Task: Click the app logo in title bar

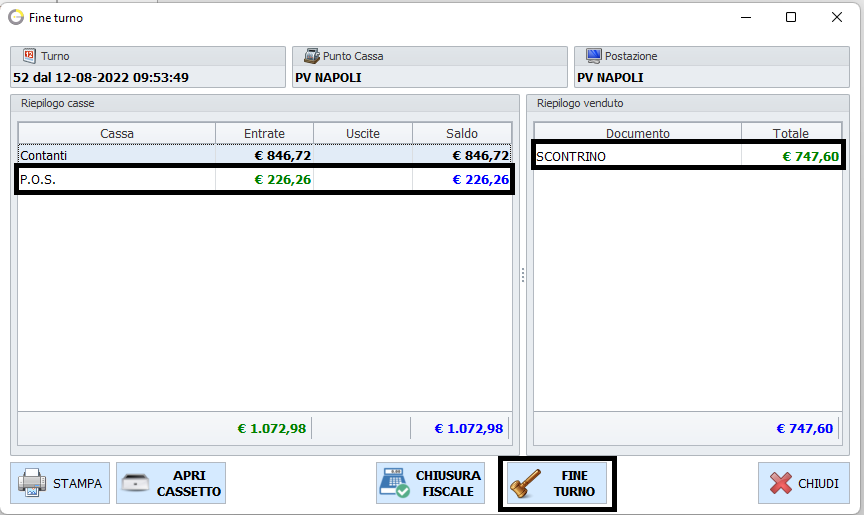Action: (x=16, y=17)
